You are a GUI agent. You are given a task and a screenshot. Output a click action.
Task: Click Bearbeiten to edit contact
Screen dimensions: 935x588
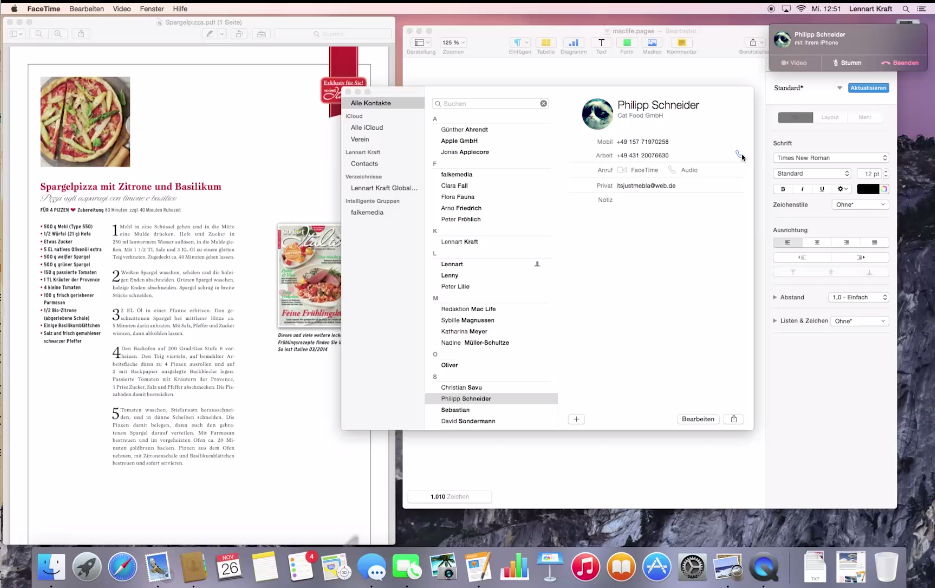coord(698,419)
